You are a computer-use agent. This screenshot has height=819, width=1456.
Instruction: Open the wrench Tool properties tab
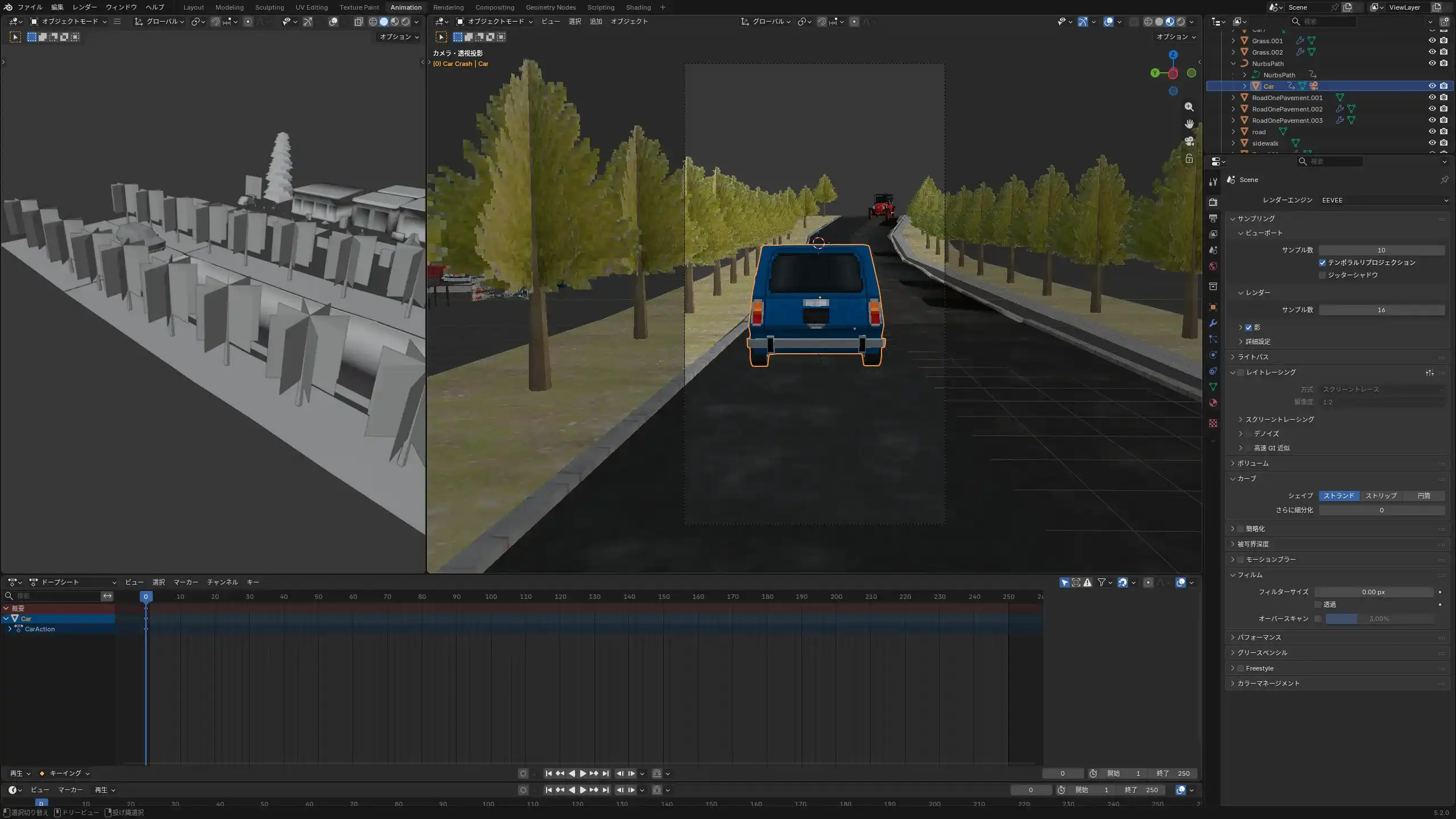[1213, 182]
